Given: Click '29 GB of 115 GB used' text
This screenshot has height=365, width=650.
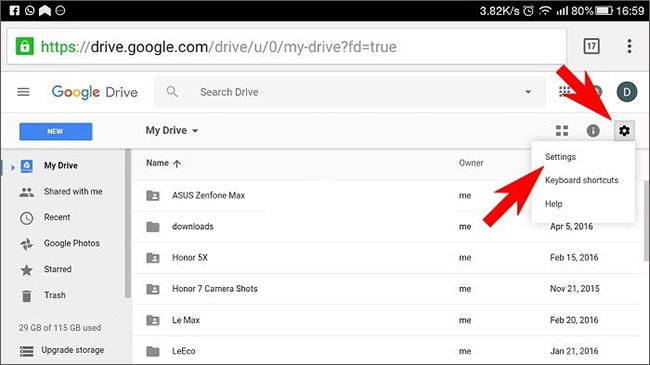Looking at the screenshot, I should click(60, 328).
